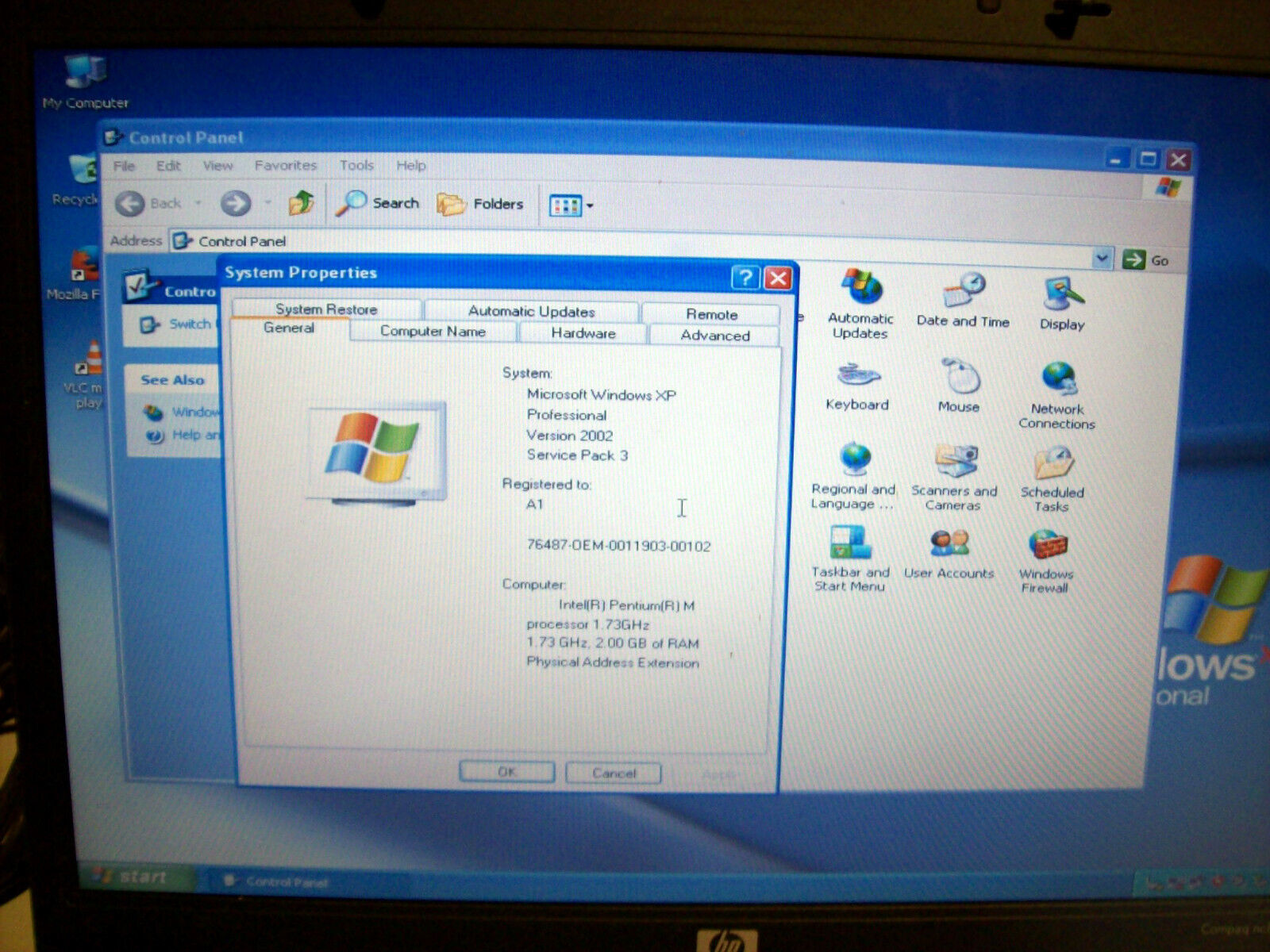Open the Favorites menu
1270x952 pixels.
(x=286, y=165)
